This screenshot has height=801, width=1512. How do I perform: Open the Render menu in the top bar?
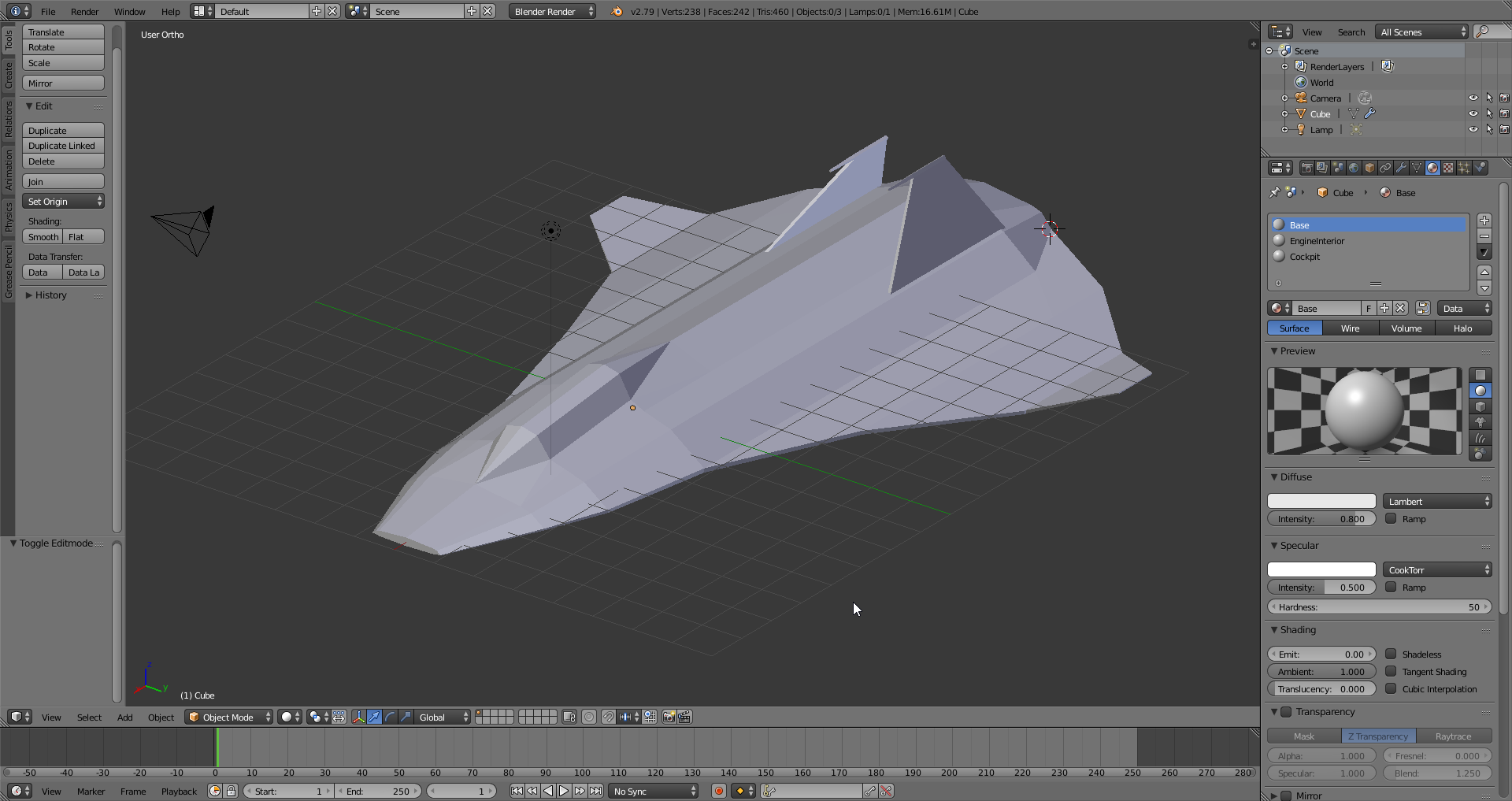pyautogui.click(x=85, y=12)
